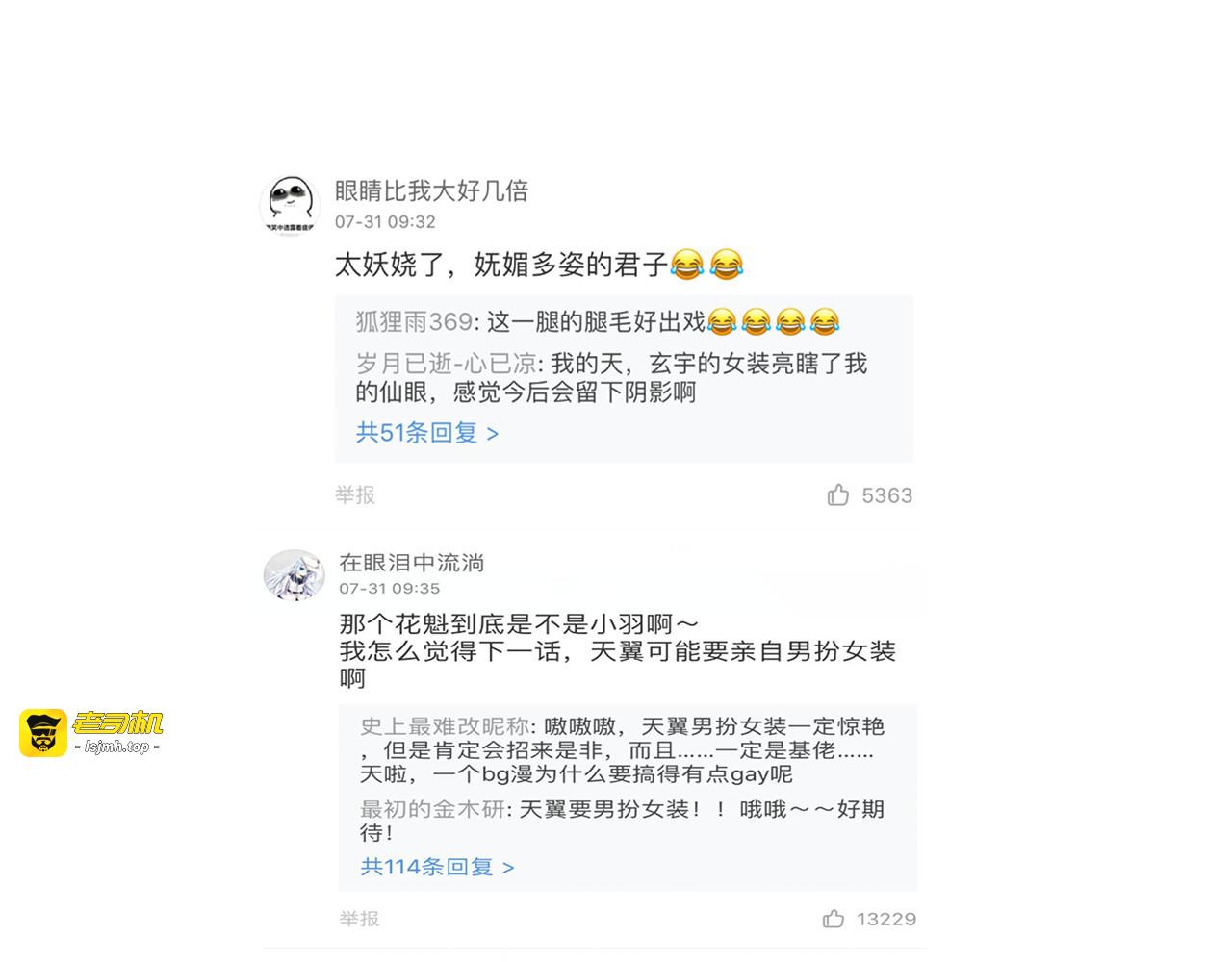Select the 5363 like count
Image resolution: width=1232 pixels, height=962 pixels.
[x=886, y=495]
